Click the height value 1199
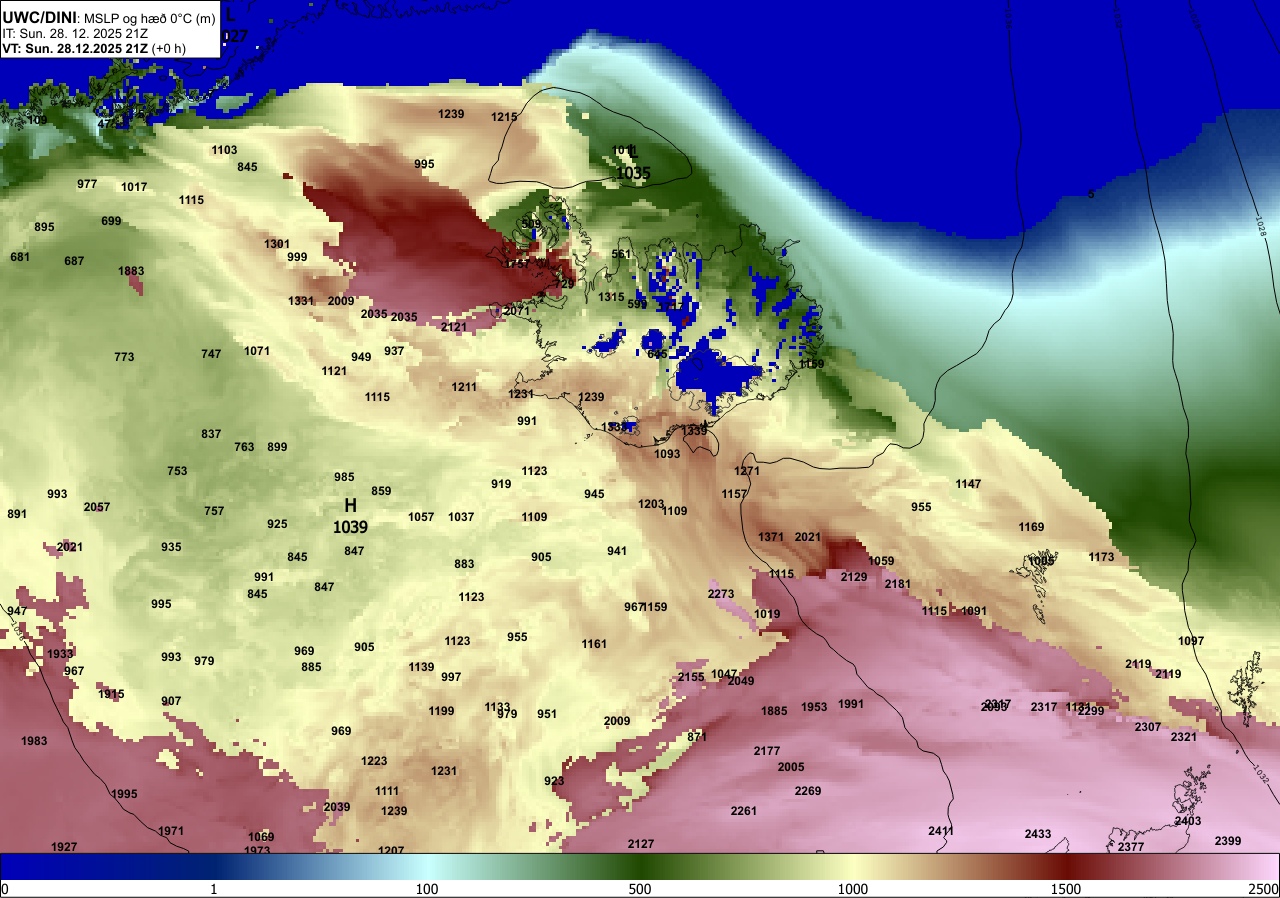 pos(441,711)
